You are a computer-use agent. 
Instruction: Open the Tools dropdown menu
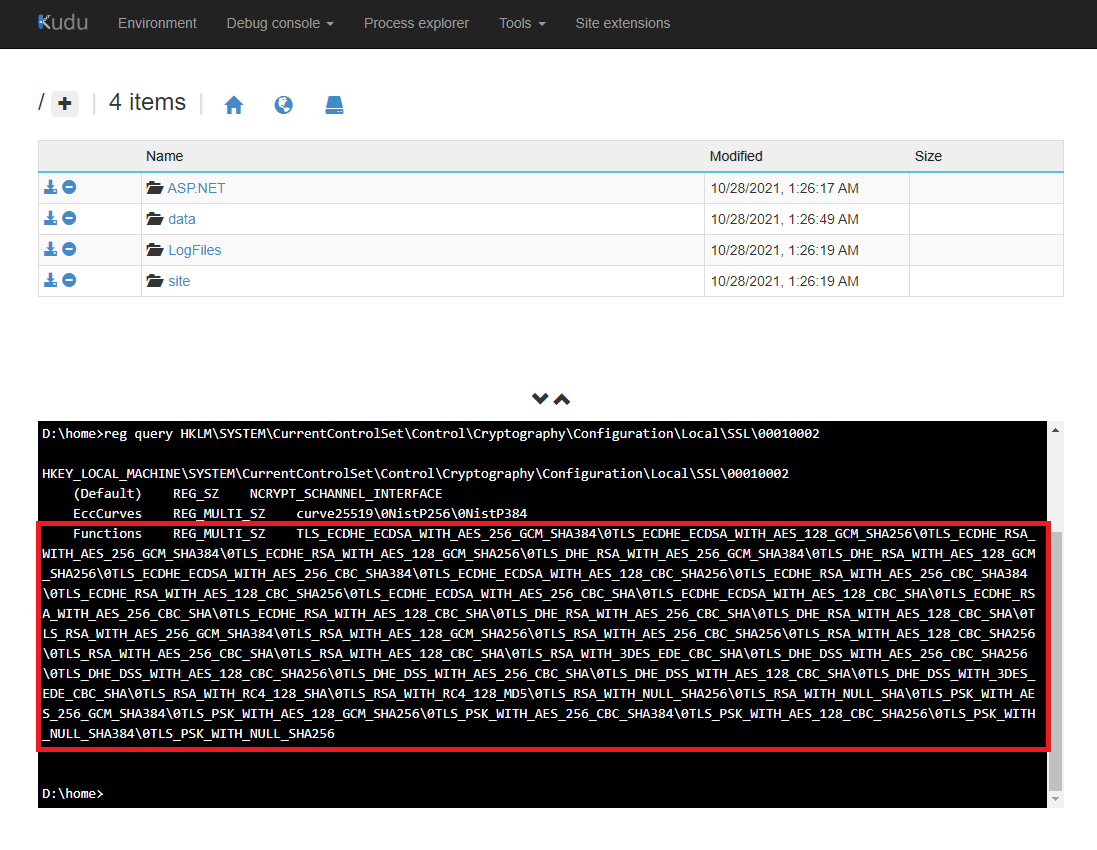click(x=522, y=23)
